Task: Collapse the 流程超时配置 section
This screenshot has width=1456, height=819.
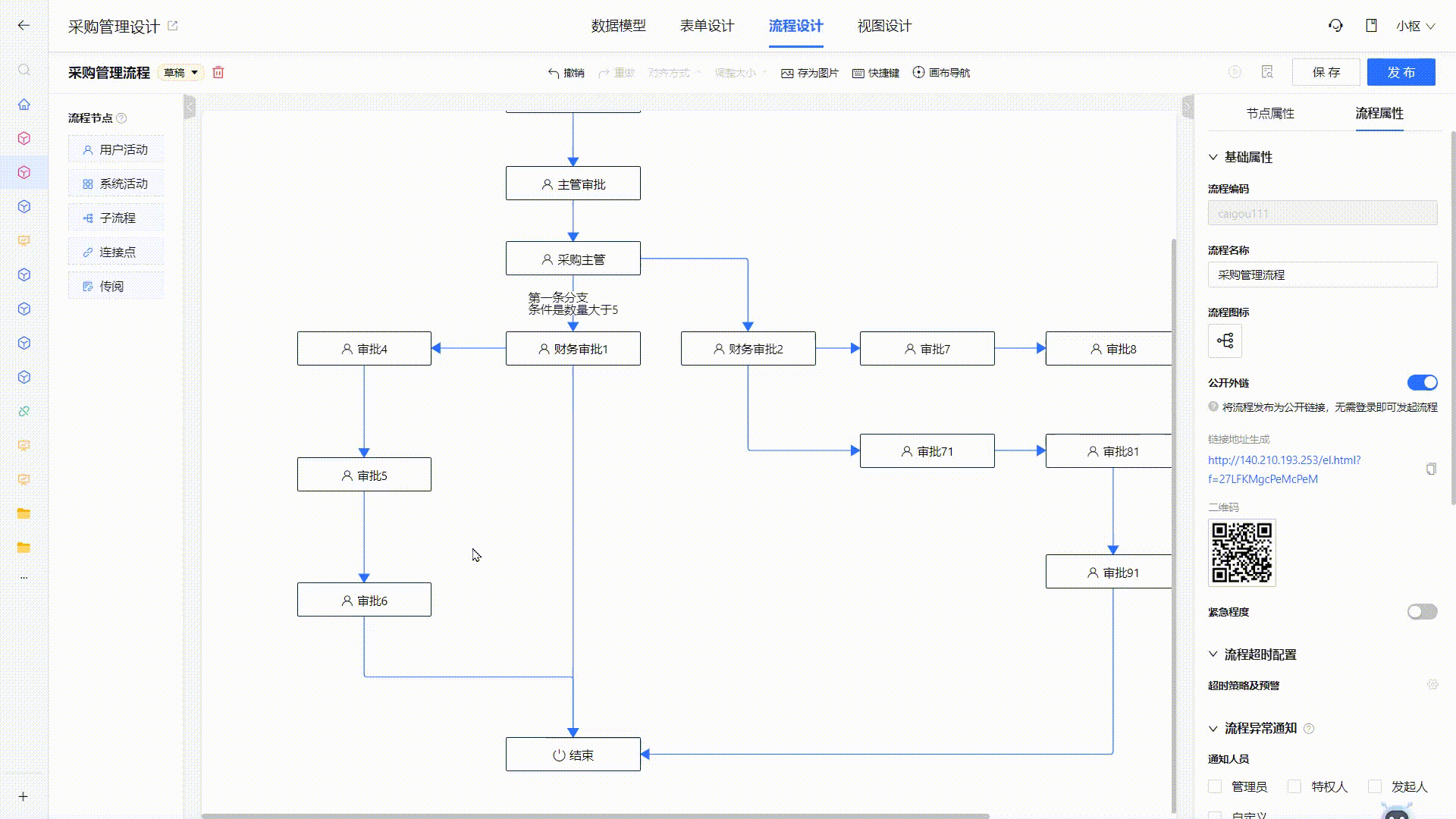Action: (x=1213, y=654)
